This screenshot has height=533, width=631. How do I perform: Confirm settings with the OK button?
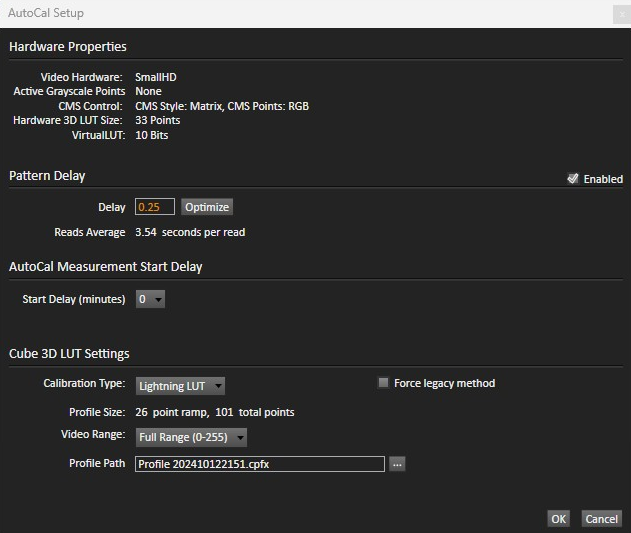tap(558, 518)
